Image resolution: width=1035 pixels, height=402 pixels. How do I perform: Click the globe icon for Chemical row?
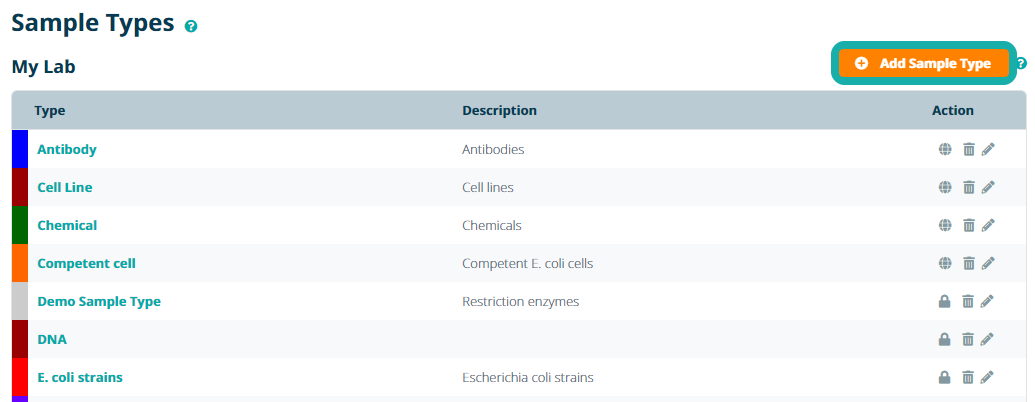[x=945, y=225]
